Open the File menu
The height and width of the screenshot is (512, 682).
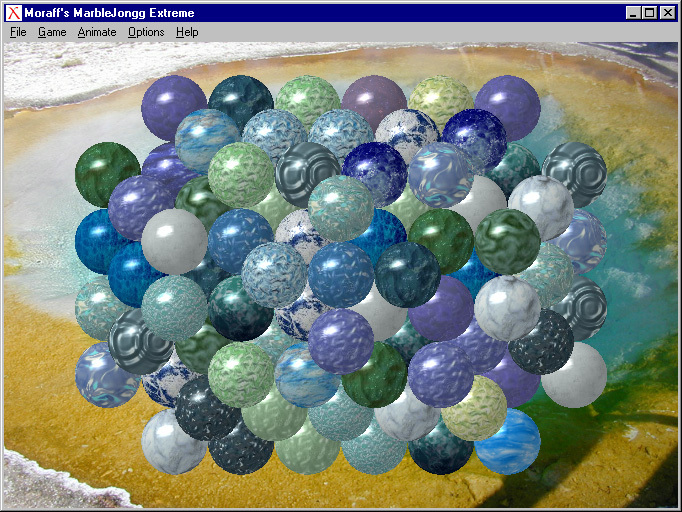[18, 32]
